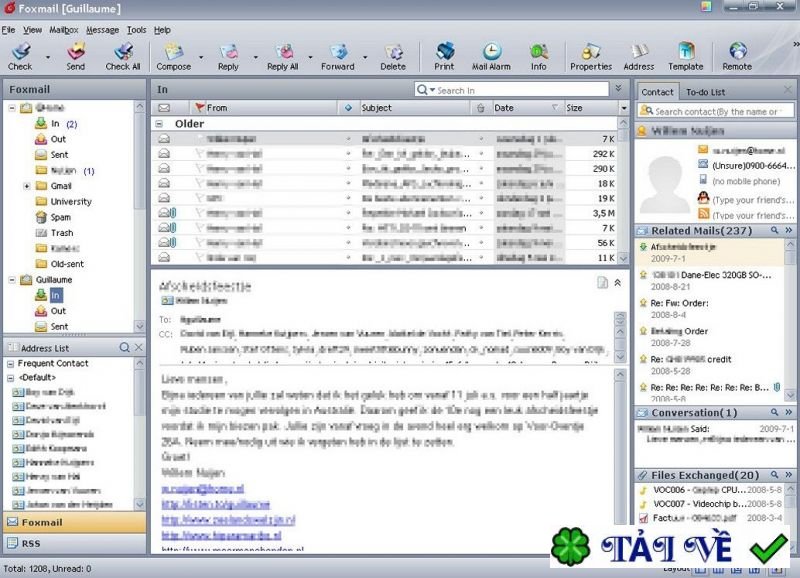Open the Compose dropdown arrow

(x=201, y=57)
